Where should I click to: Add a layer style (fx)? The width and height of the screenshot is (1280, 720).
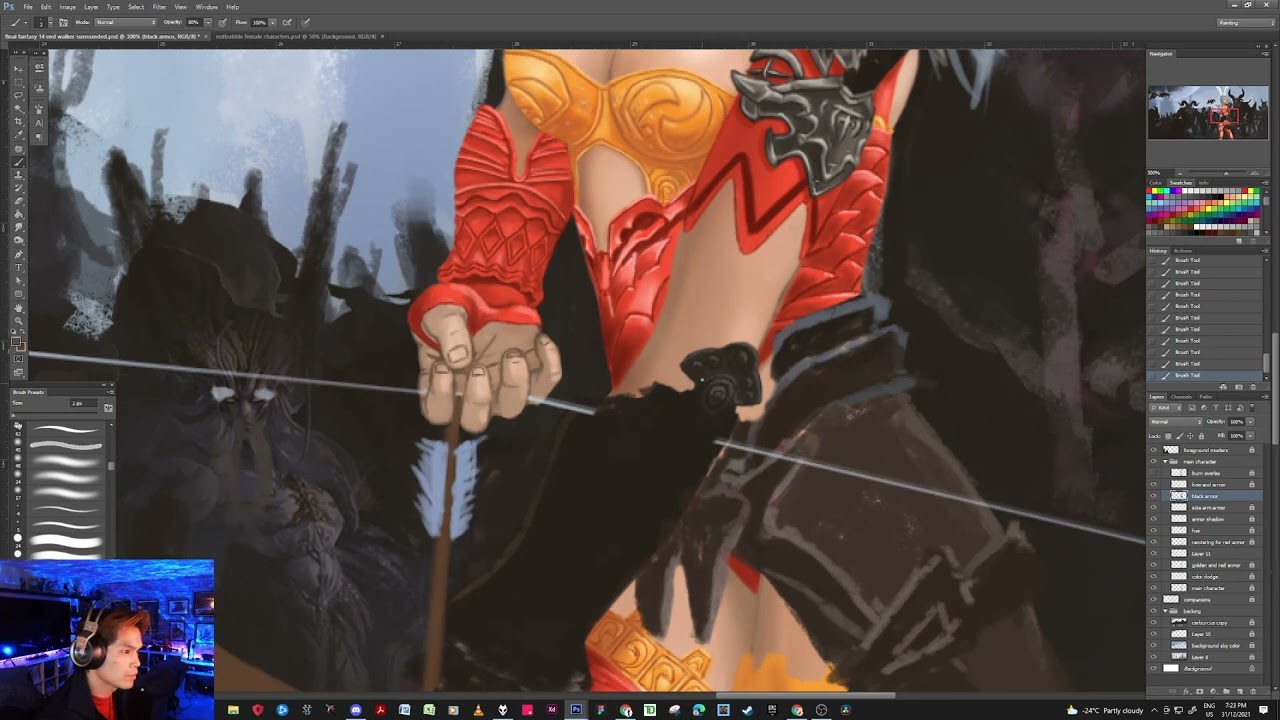click(x=1187, y=691)
